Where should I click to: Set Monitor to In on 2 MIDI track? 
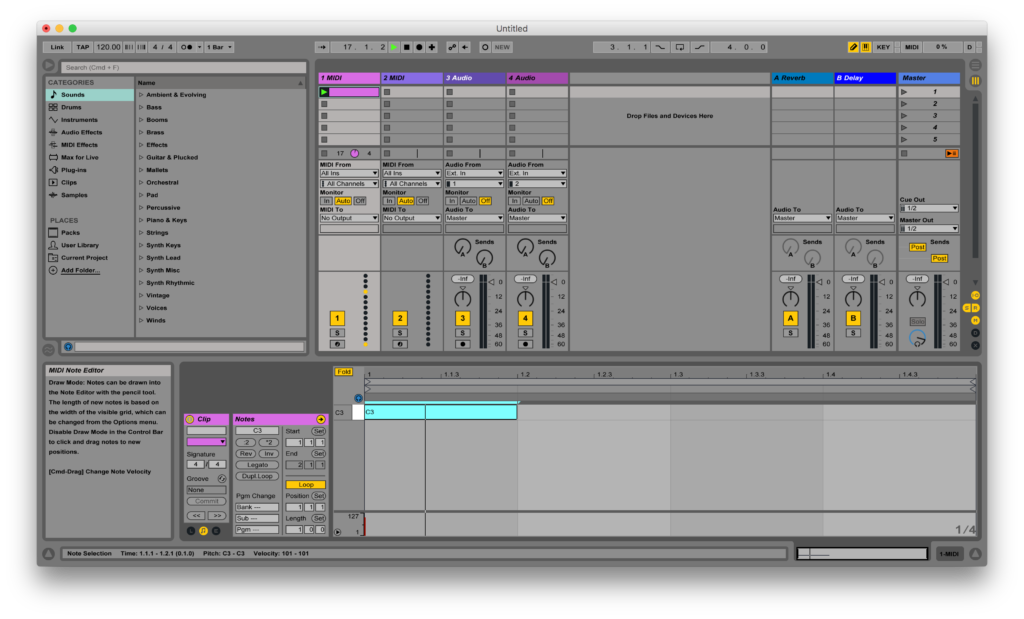tap(389, 200)
